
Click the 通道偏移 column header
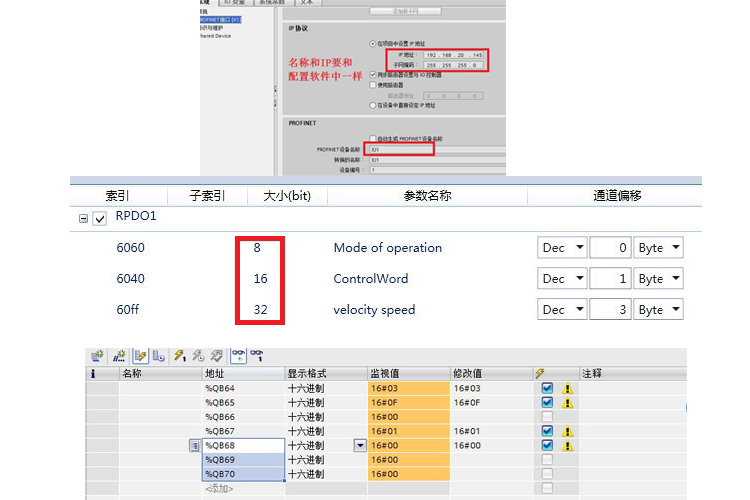point(617,196)
